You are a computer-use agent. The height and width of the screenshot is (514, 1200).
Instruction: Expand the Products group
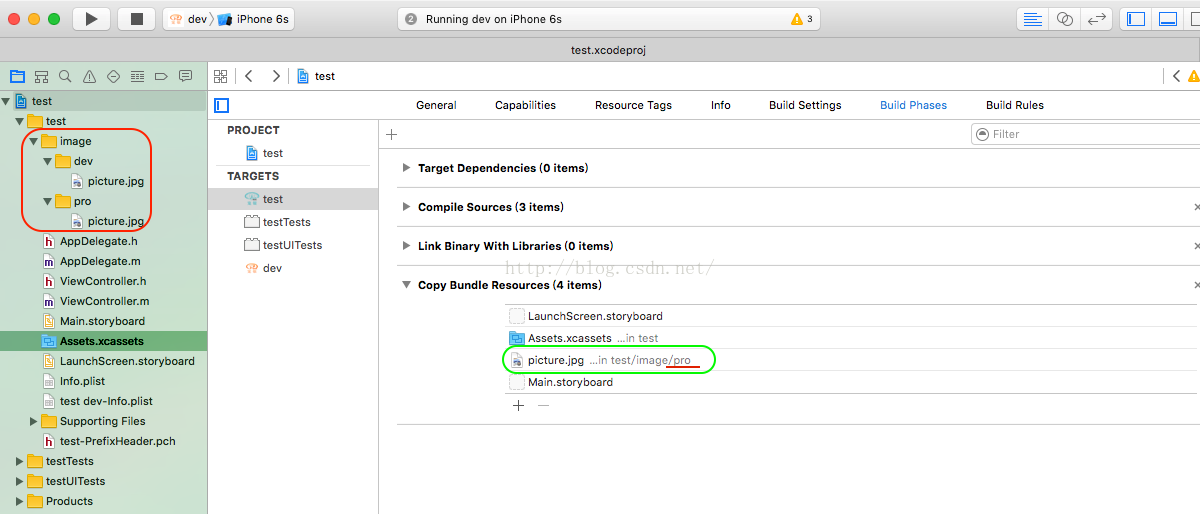point(20,501)
